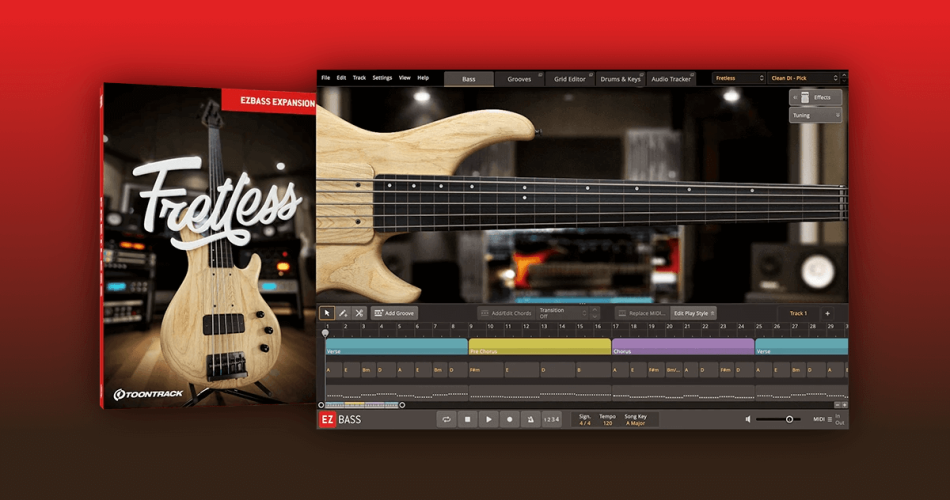950x500 pixels.
Task: Switch to the Bass tab
Action: tap(469, 79)
